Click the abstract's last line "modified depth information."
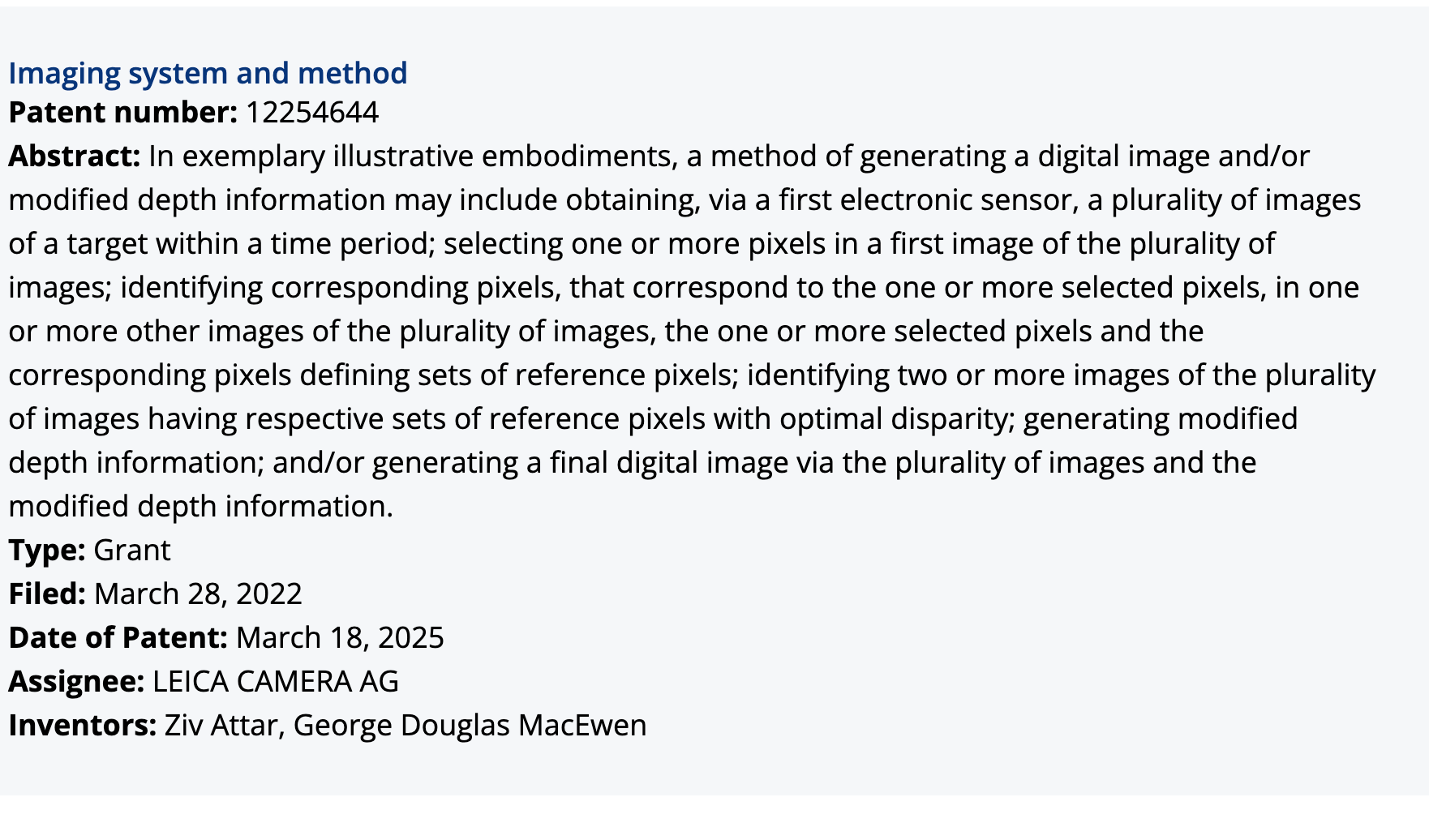This screenshot has width=1429, height=840. click(201, 506)
